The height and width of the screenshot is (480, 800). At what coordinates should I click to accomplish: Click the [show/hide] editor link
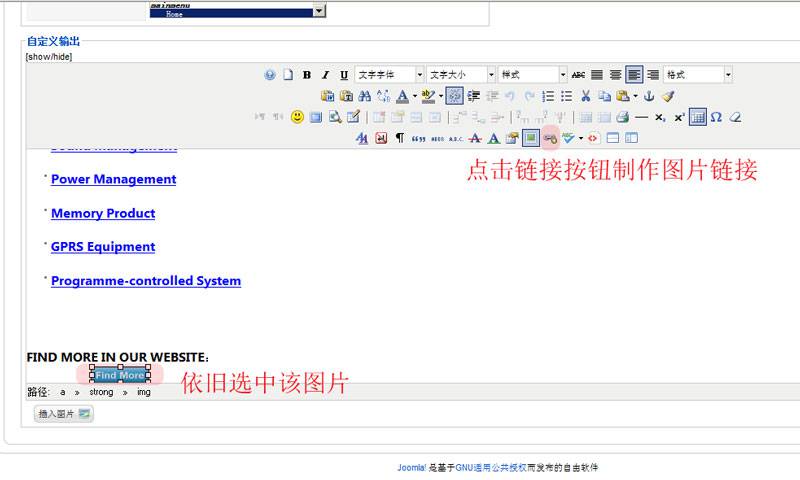pyautogui.click(x=49, y=57)
